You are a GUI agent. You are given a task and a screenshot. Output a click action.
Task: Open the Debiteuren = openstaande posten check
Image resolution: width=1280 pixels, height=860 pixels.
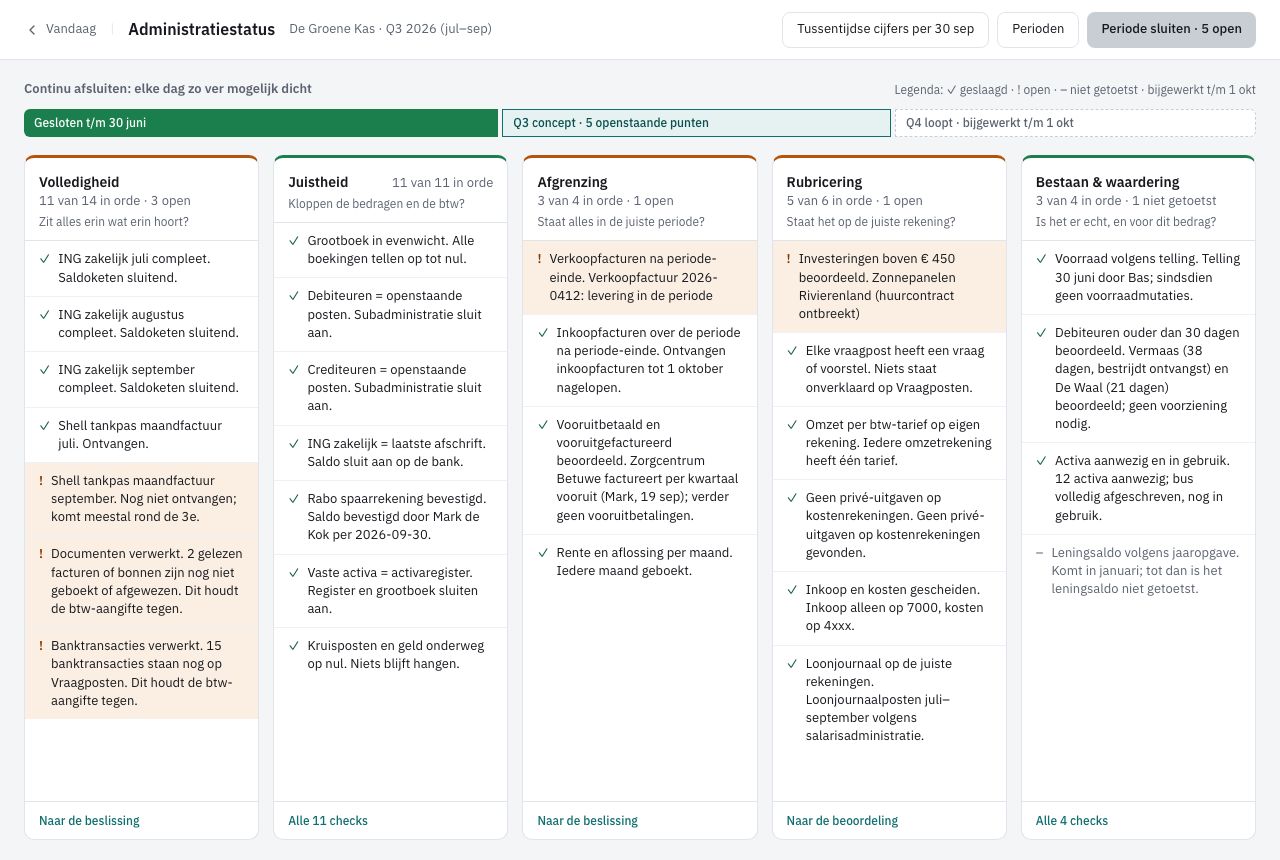(390, 315)
